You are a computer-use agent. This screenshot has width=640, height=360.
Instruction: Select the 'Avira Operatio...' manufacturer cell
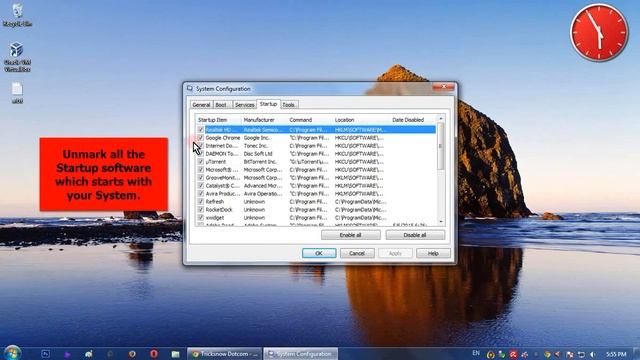click(x=263, y=193)
